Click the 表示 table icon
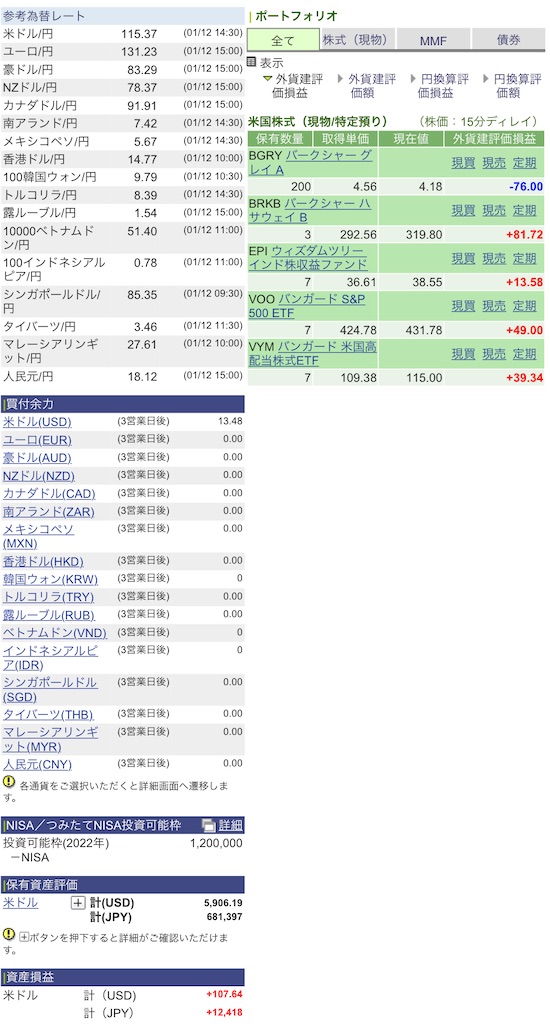The width and height of the screenshot is (550, 1024). (x=251, y=62)
